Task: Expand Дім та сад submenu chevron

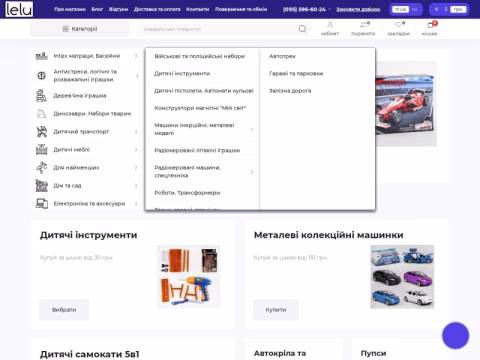Action: (x=136, y=186)
